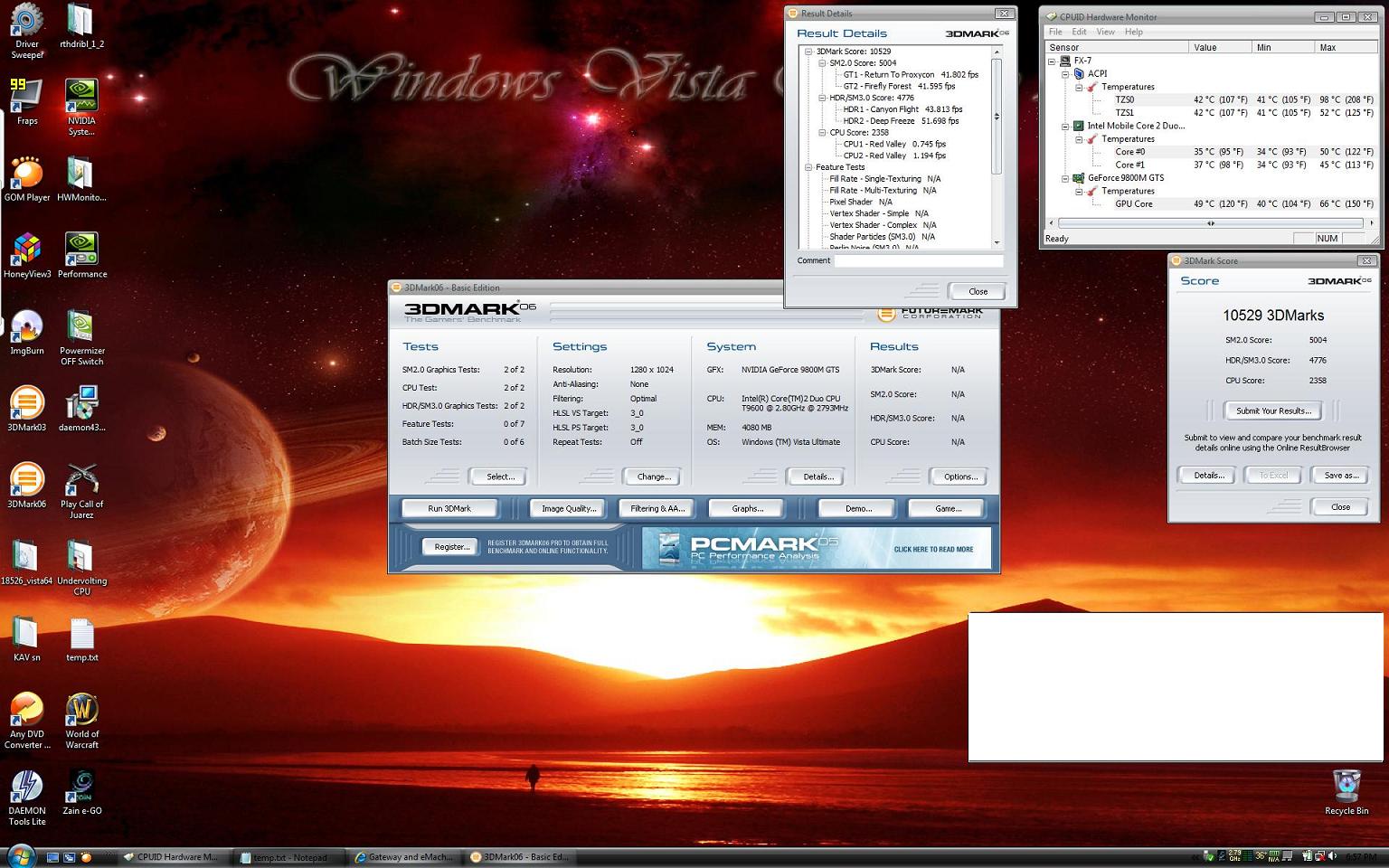Sort by the Sensor column header
Viewport: 1389px width, 868px height.
point(1117,47)
